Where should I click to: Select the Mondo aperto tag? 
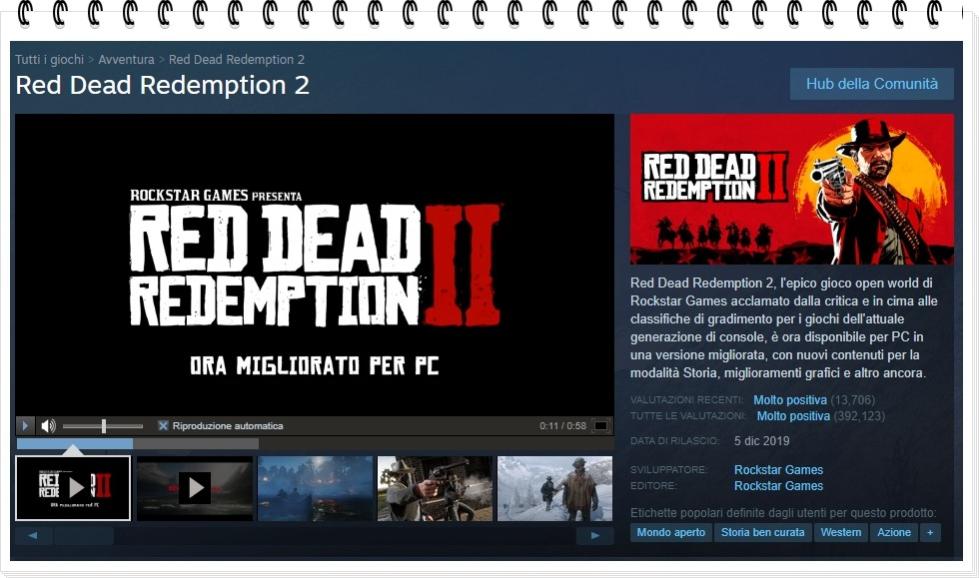(x=671, y=532)
